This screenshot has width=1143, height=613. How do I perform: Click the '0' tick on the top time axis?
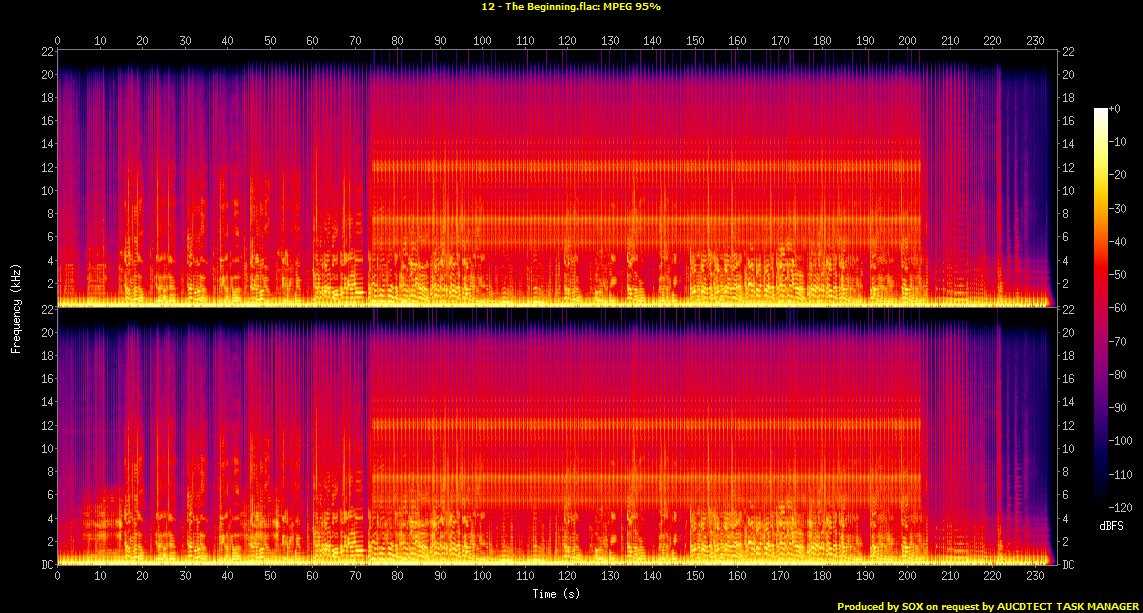tap(58, 41)
